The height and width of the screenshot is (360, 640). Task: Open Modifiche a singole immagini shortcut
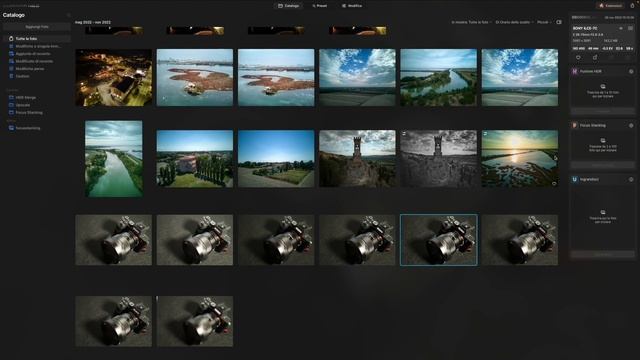tap(35, 46)
